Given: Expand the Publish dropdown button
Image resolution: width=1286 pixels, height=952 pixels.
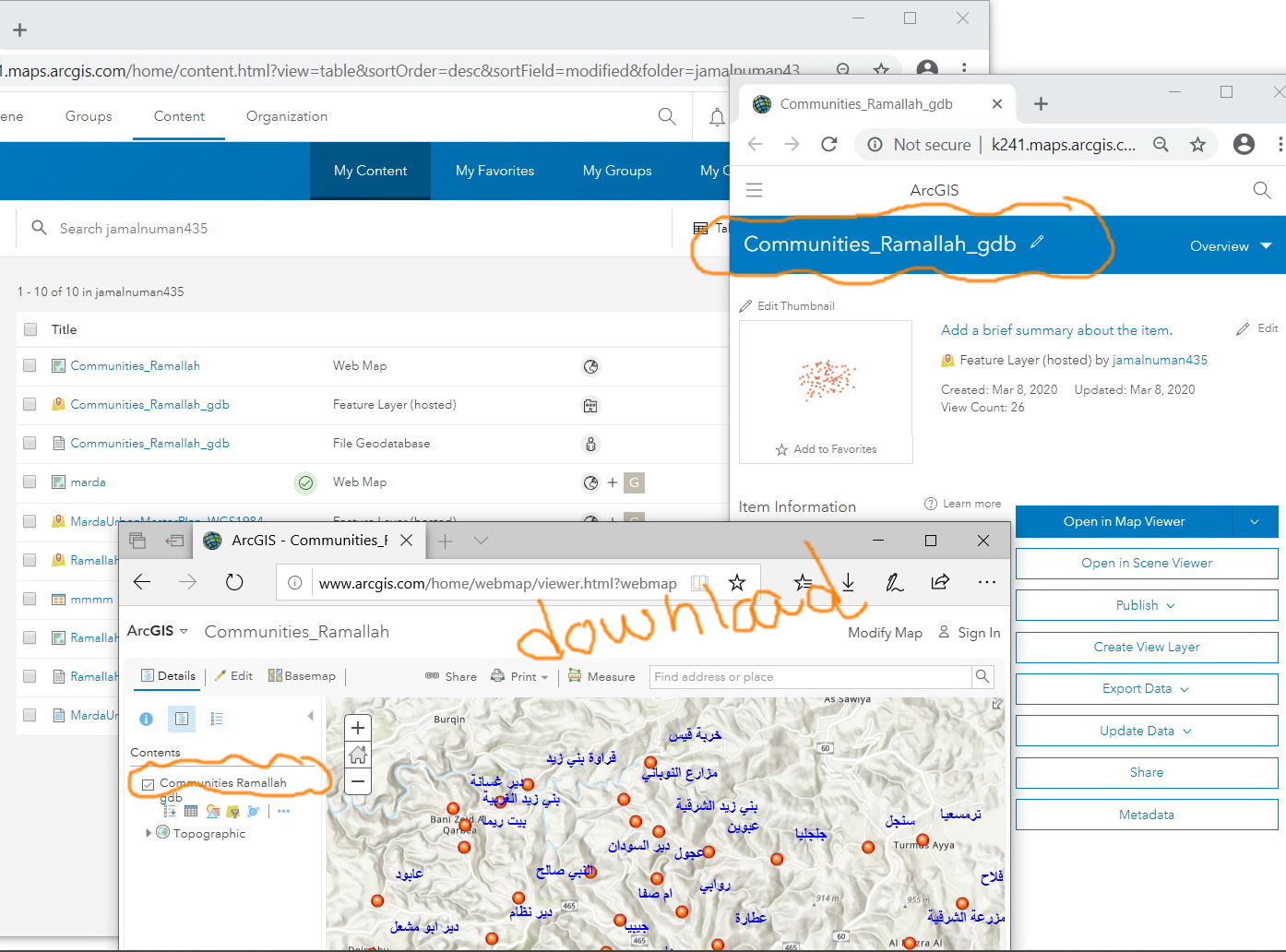Looking at the screenshot, I should tap(1147, 605).
